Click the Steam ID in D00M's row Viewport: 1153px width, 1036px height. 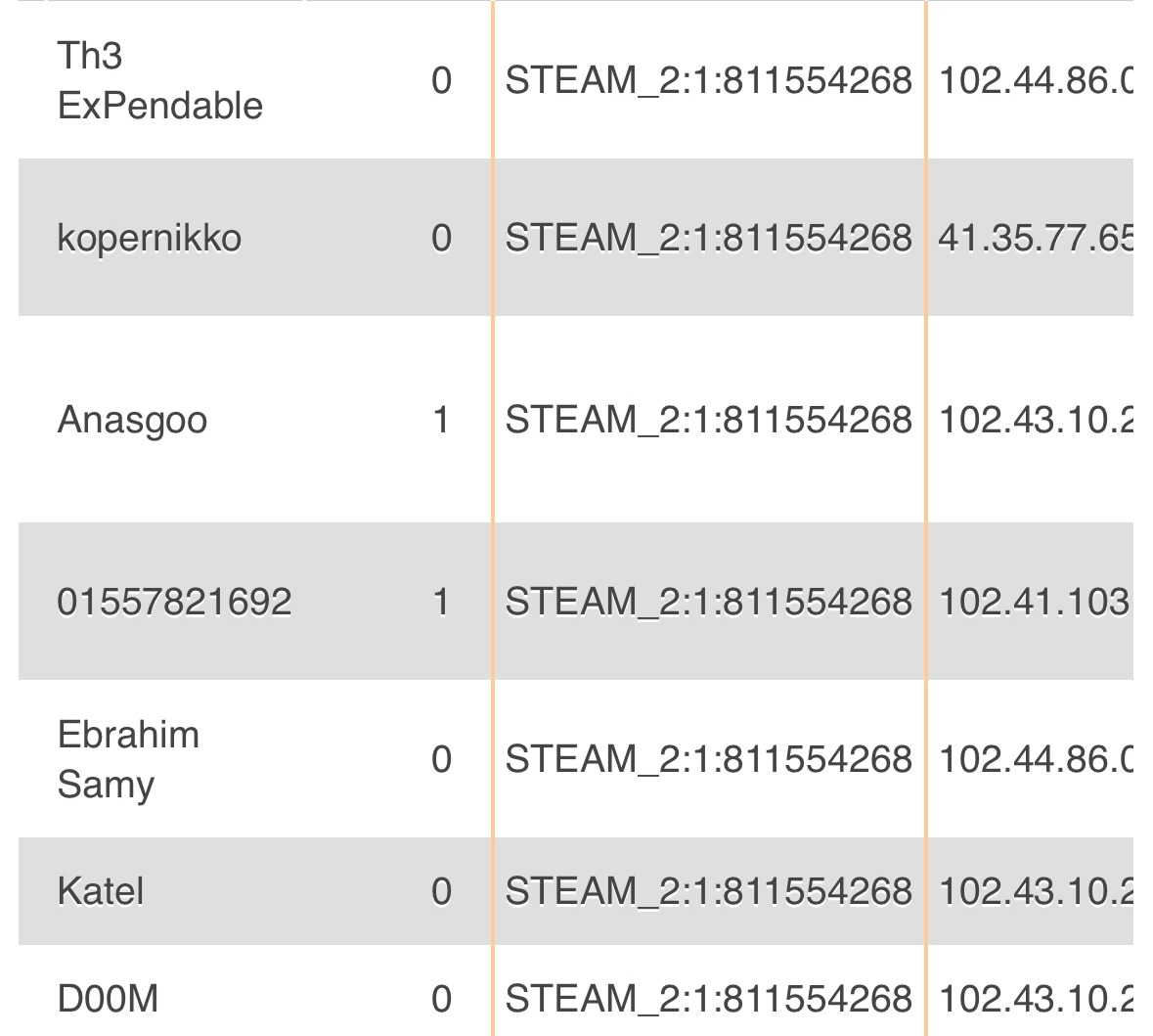click(709, 999)
